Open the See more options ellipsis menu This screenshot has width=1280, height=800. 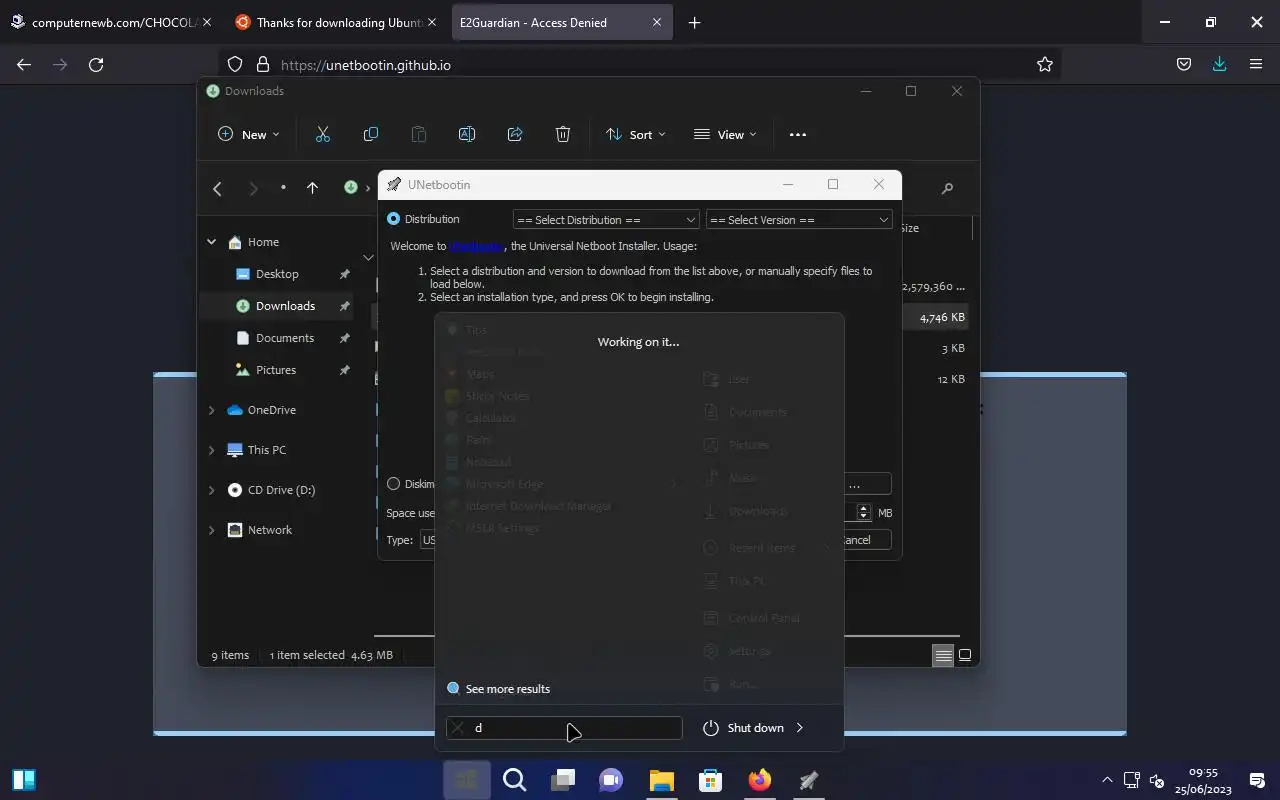797,134
